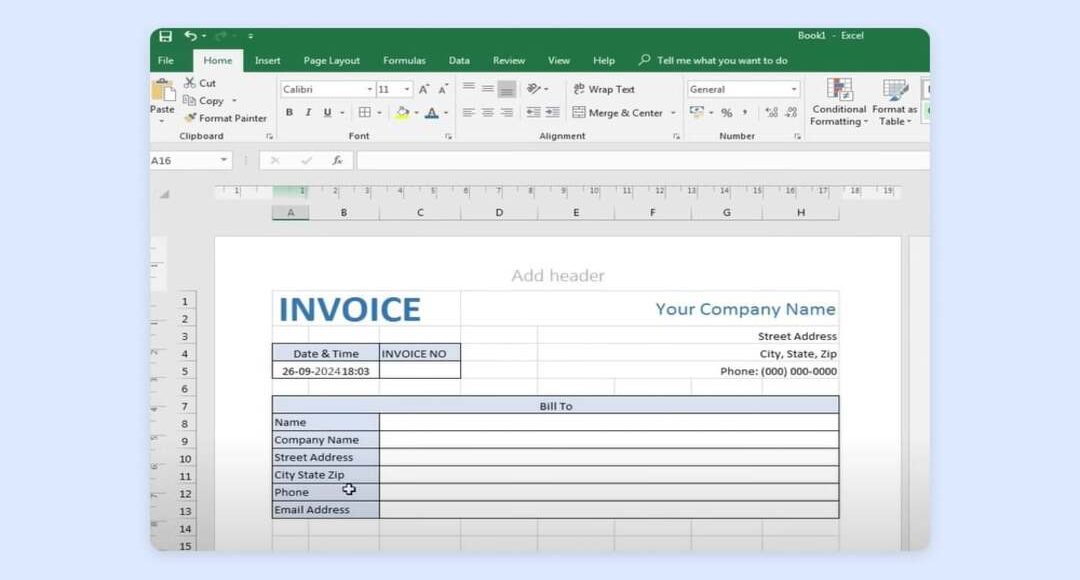Switch to the Insert tab
1080x580 pixels.
coord(267,61)
